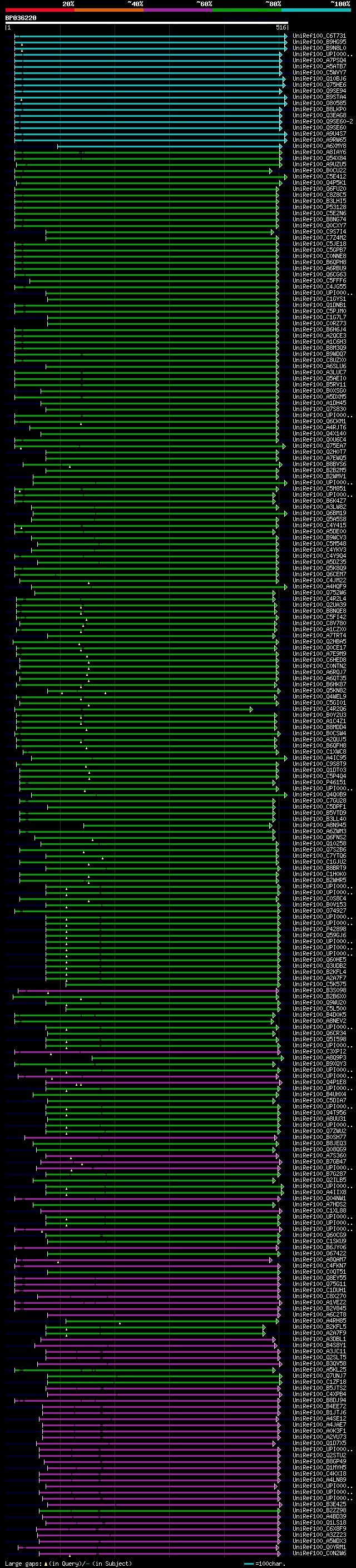The height and width of the screenshot is (1568, 356).
Task: Select the UniRef100_A6XMY8 label
Action: [319, 146]
